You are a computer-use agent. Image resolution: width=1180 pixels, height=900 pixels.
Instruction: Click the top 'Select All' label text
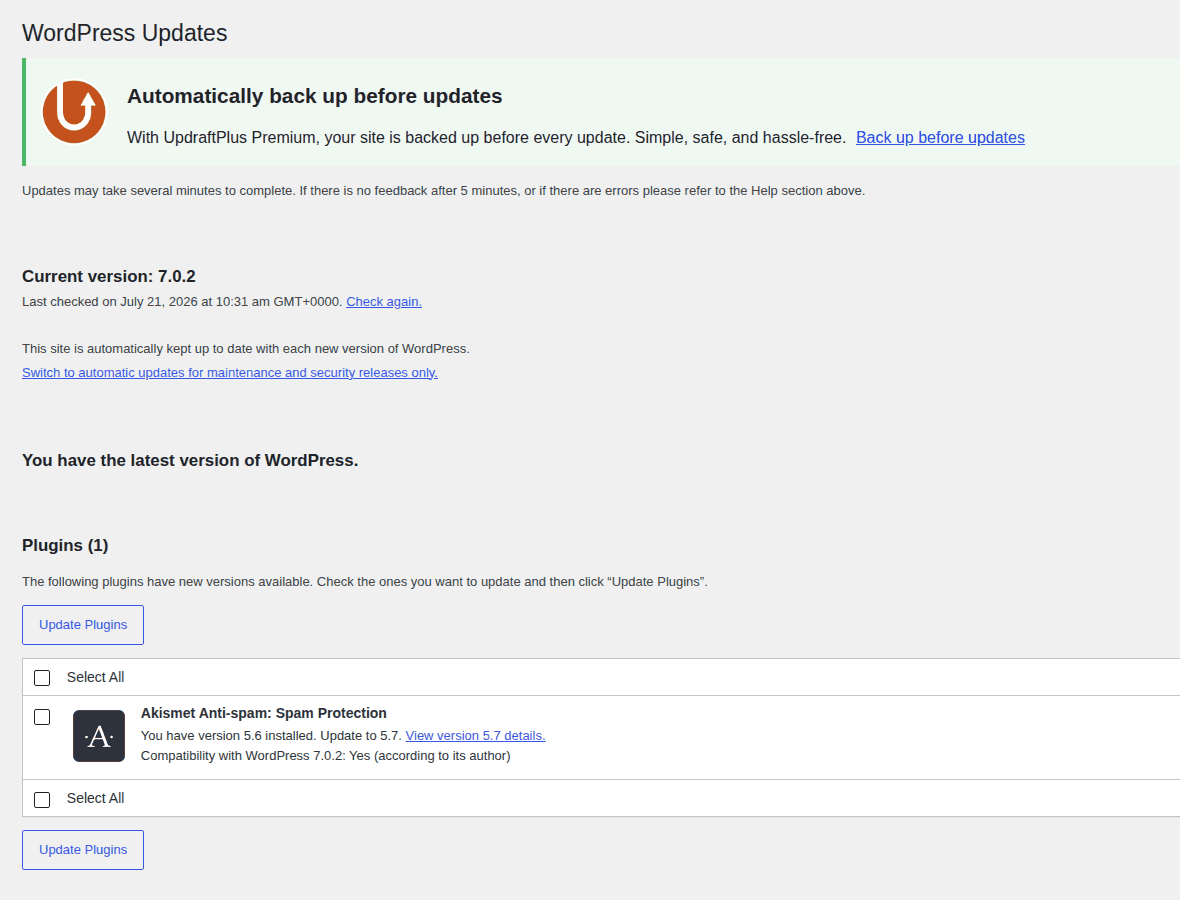tap(96, 677)
